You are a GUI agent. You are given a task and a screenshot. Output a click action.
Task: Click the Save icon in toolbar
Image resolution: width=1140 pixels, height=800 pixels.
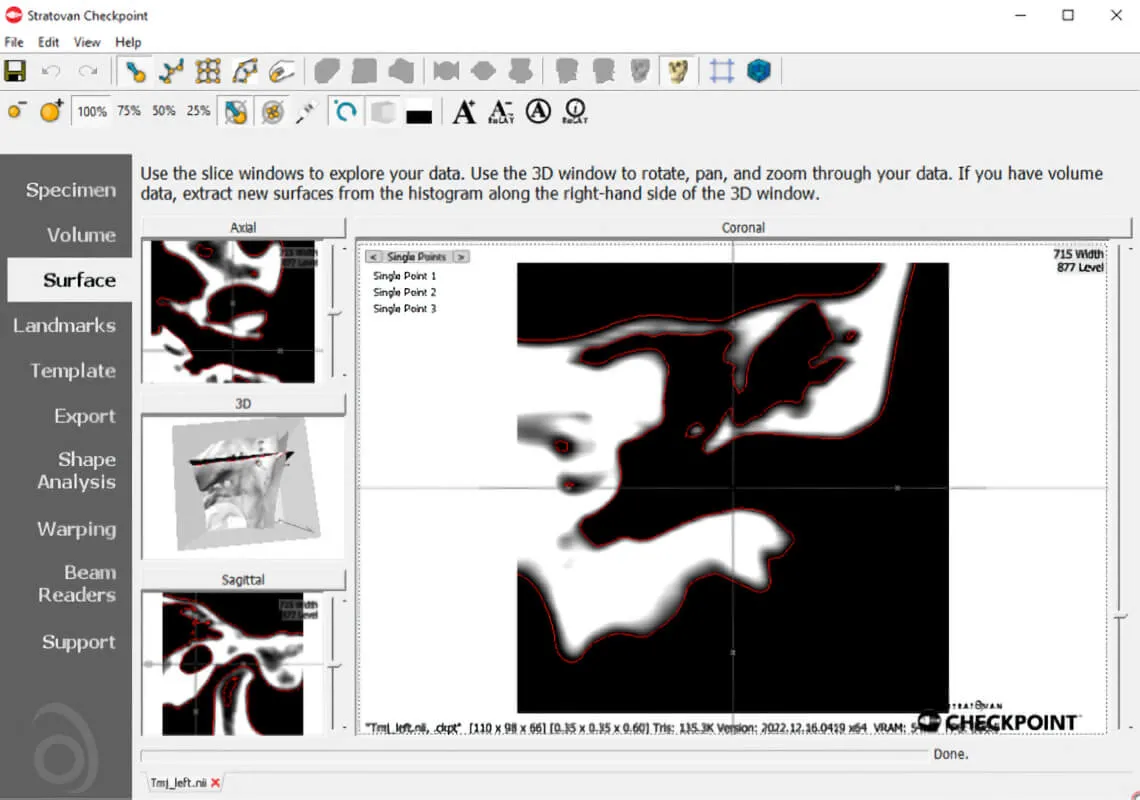15,71
